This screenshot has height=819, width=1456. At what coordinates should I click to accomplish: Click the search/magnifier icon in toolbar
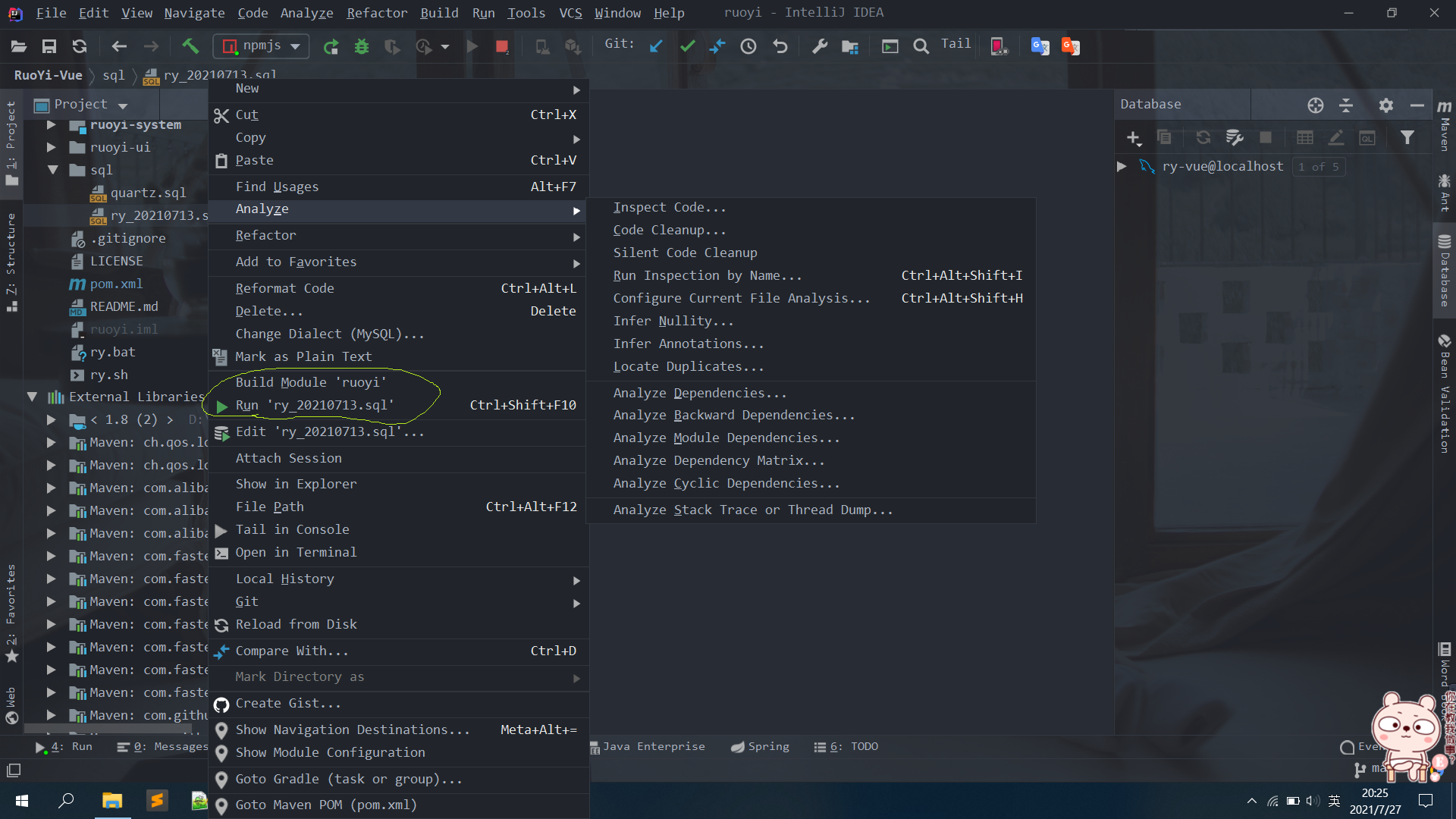[x=921, y=46]
